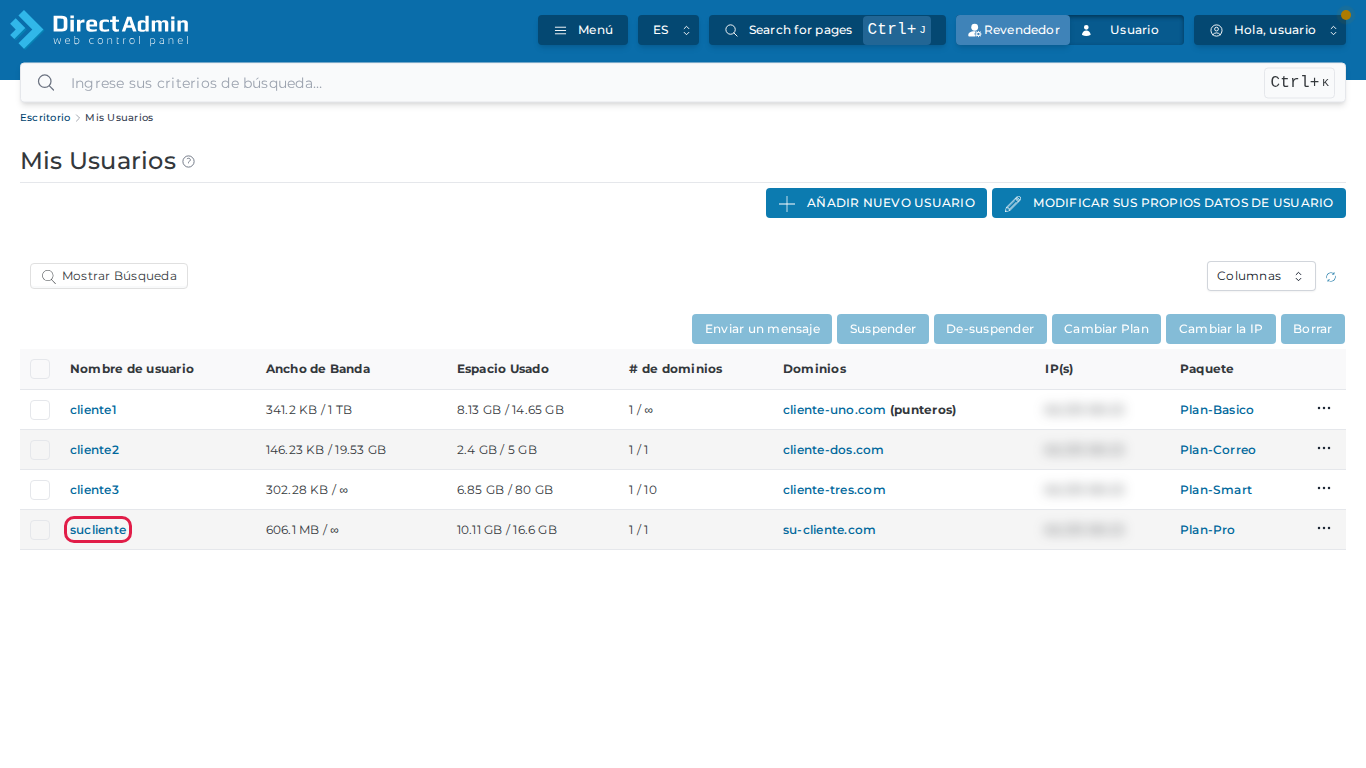Image resolution: width=1366 pixels, height=768 pixels.
Task: Refresh the users table with the reload icon
Action: pyautogui.click(x=1331, y=277)
